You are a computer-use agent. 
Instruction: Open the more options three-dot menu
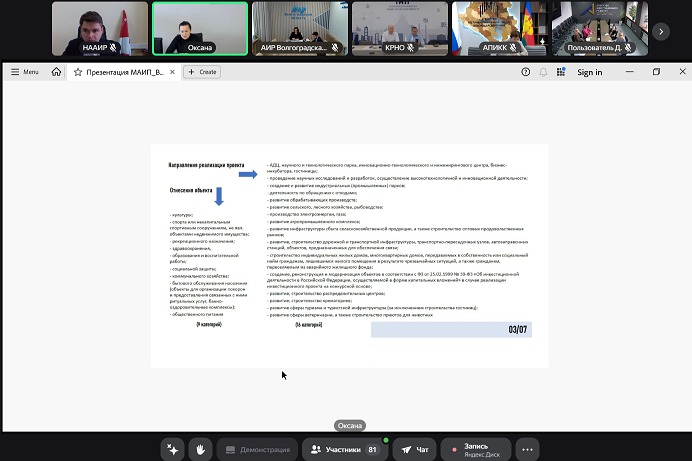pyautogui.click(x=527, y=449)
